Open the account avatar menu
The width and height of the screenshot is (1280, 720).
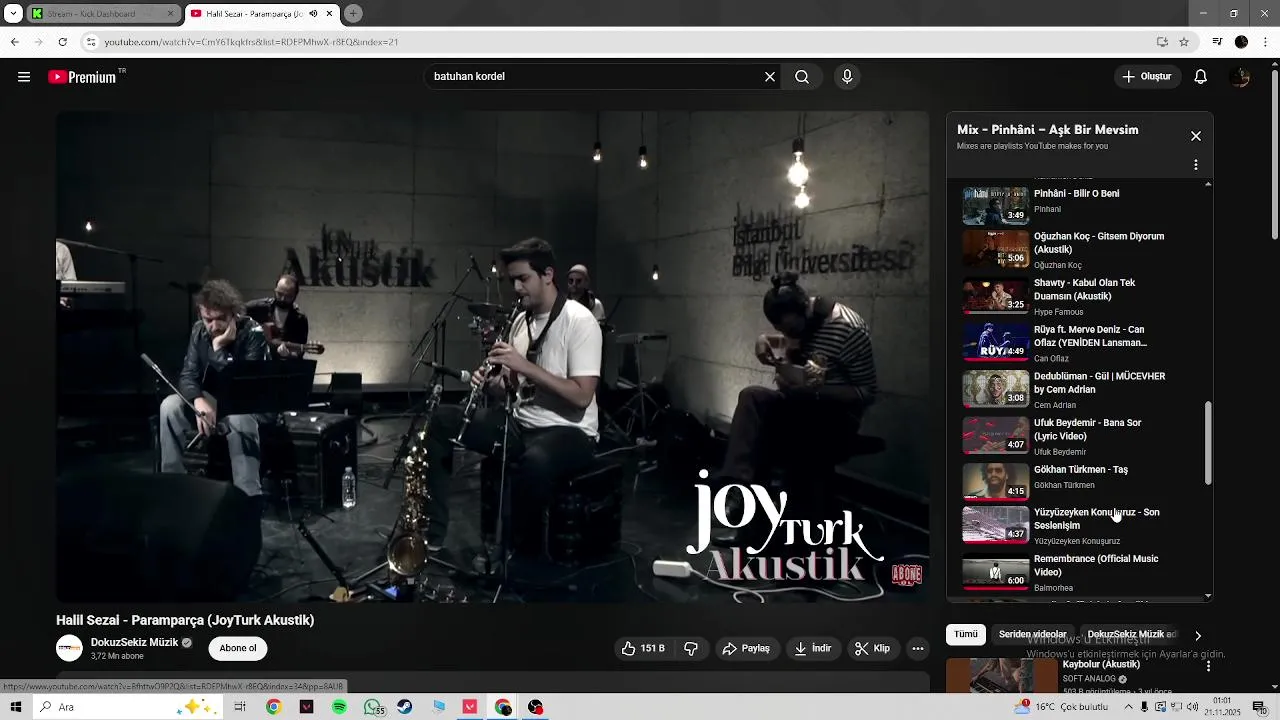coord(1241,77)
